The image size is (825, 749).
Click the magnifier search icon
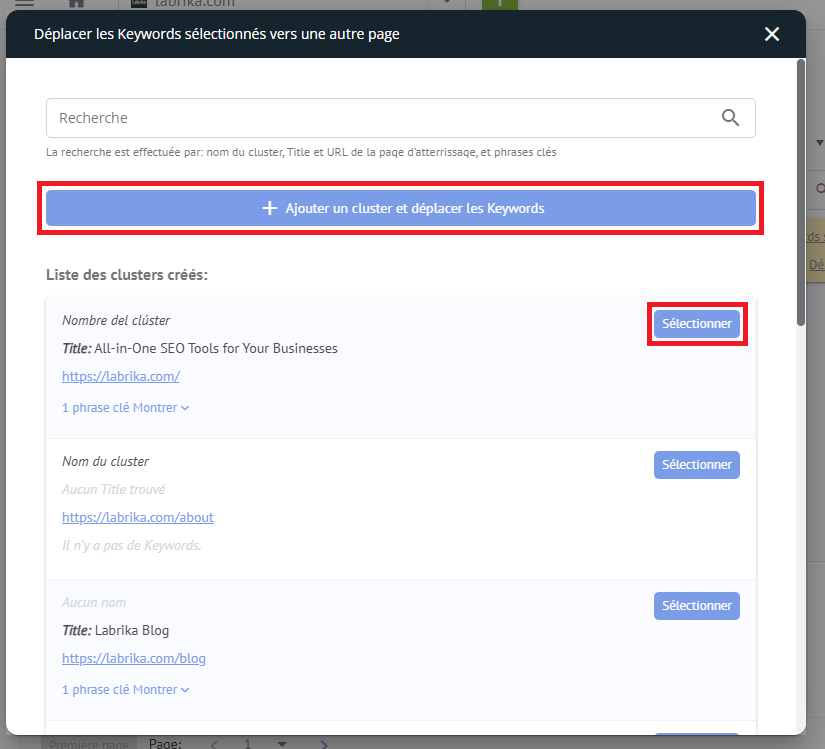point(730,117)
